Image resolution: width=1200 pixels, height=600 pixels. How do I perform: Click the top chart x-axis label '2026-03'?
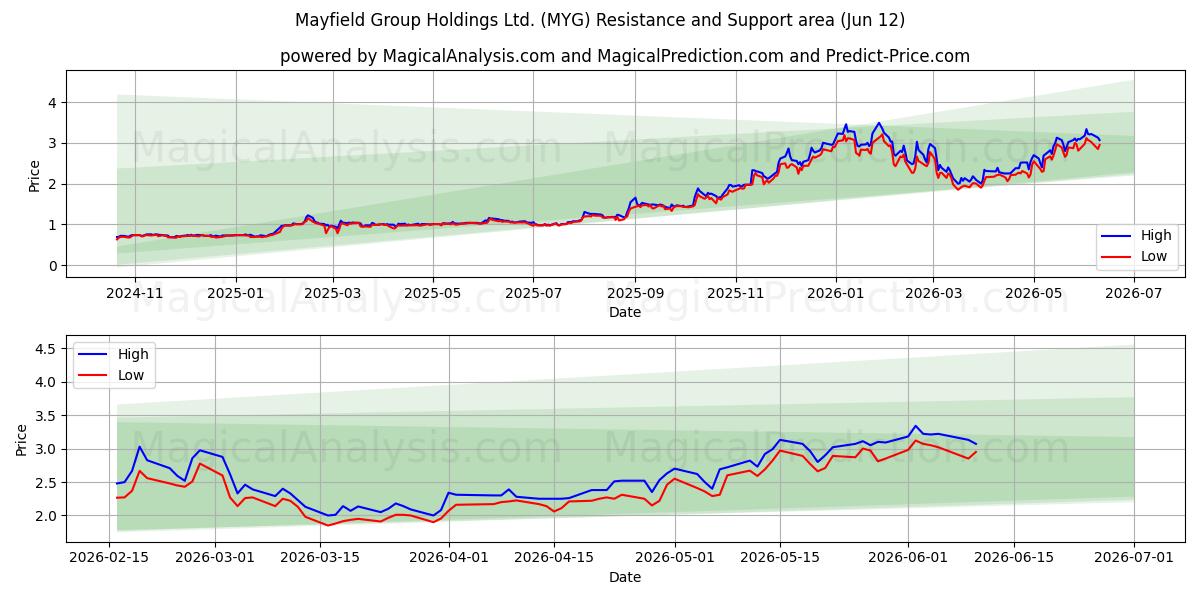(x=933, y=293)
